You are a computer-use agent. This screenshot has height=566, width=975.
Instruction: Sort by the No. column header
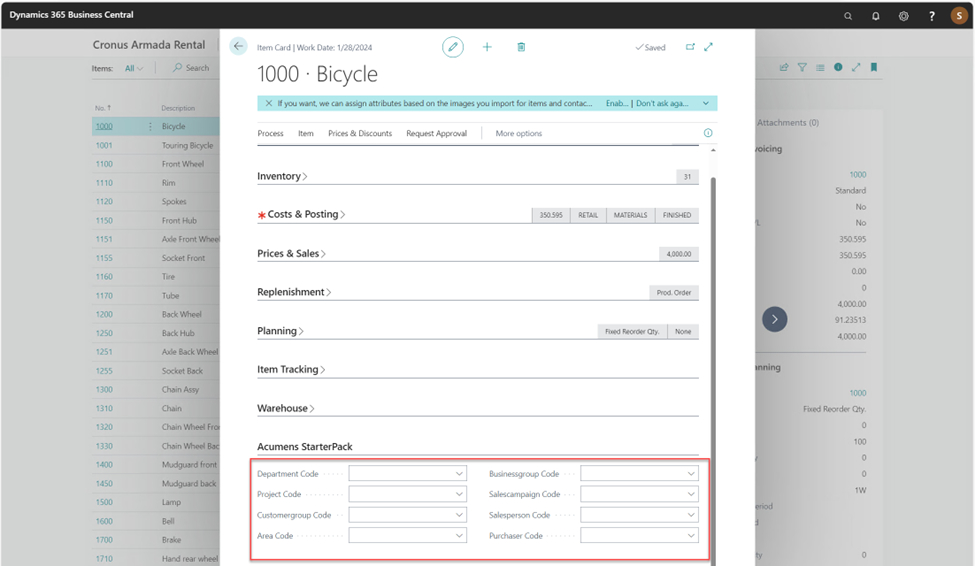[103, 108]
